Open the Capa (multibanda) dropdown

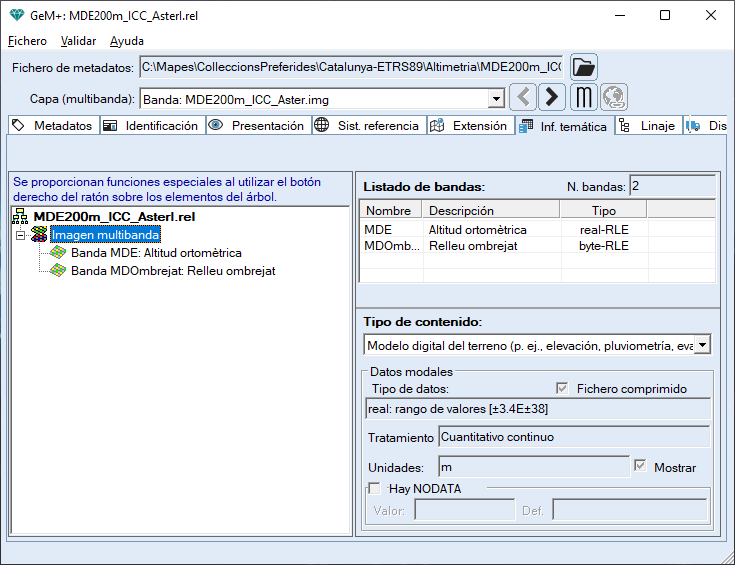495,99
